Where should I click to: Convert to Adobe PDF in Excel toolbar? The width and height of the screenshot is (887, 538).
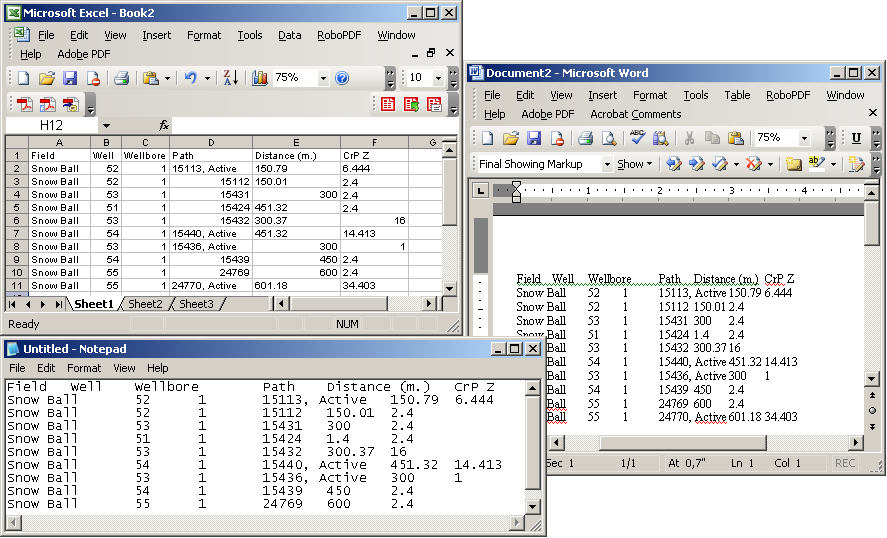[x=24, y=104]
